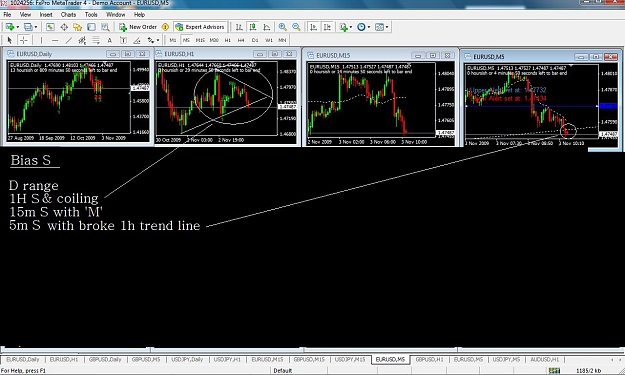The image size is (625, 375).
Task: Toggle the Terminal panel icon
Action: [91, 27]
